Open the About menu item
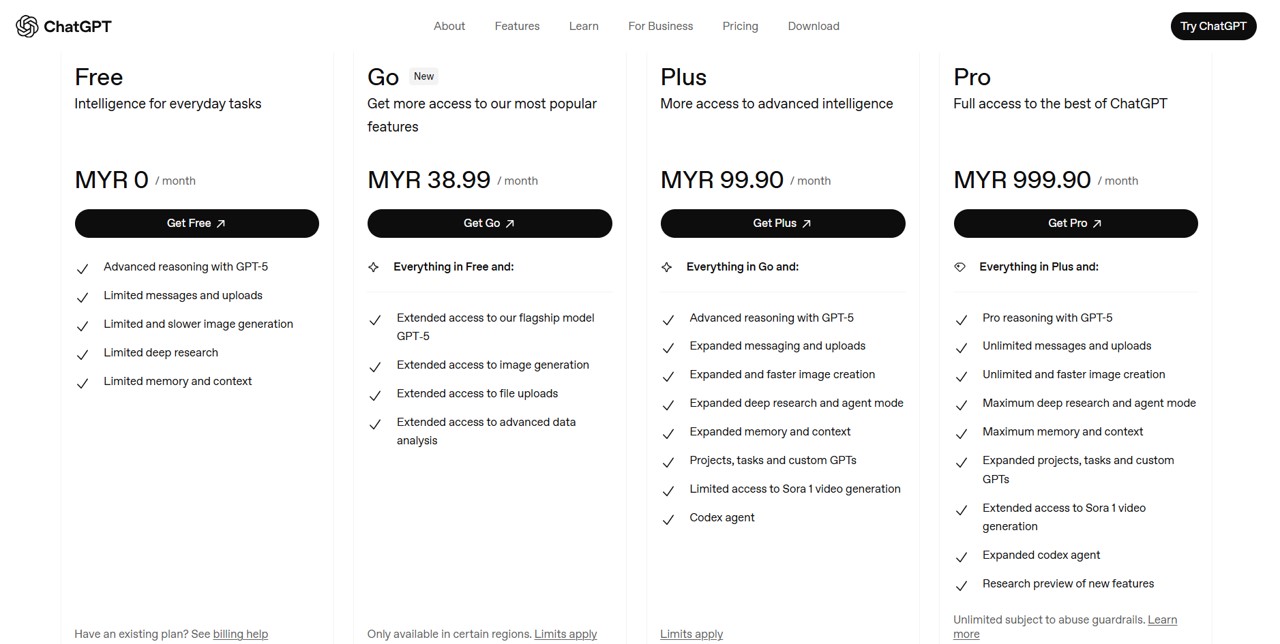The height and width of the screenshot is (644, 1280). 449,26
